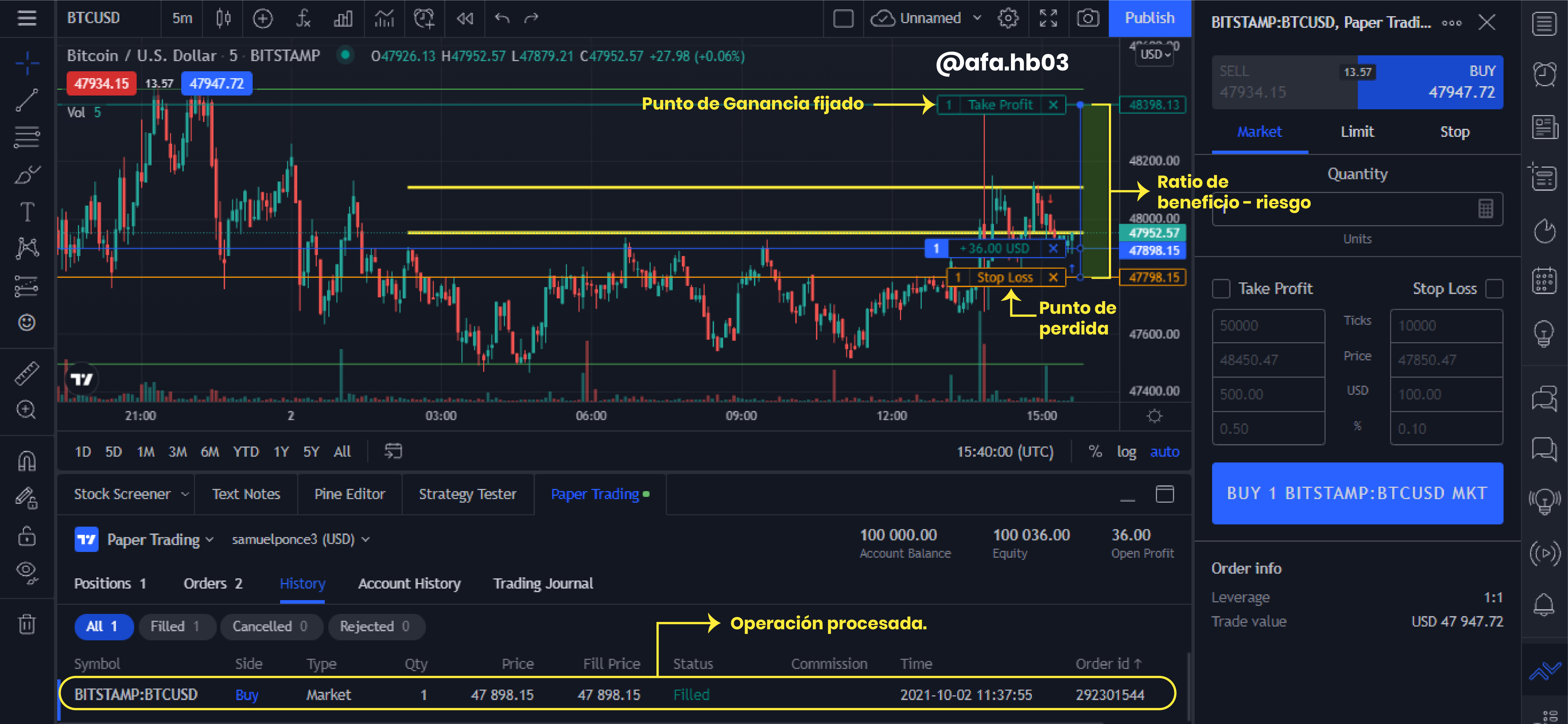Click the SELL 47934.15 button in order panel
The image size is (1568, 724).
1284,83
